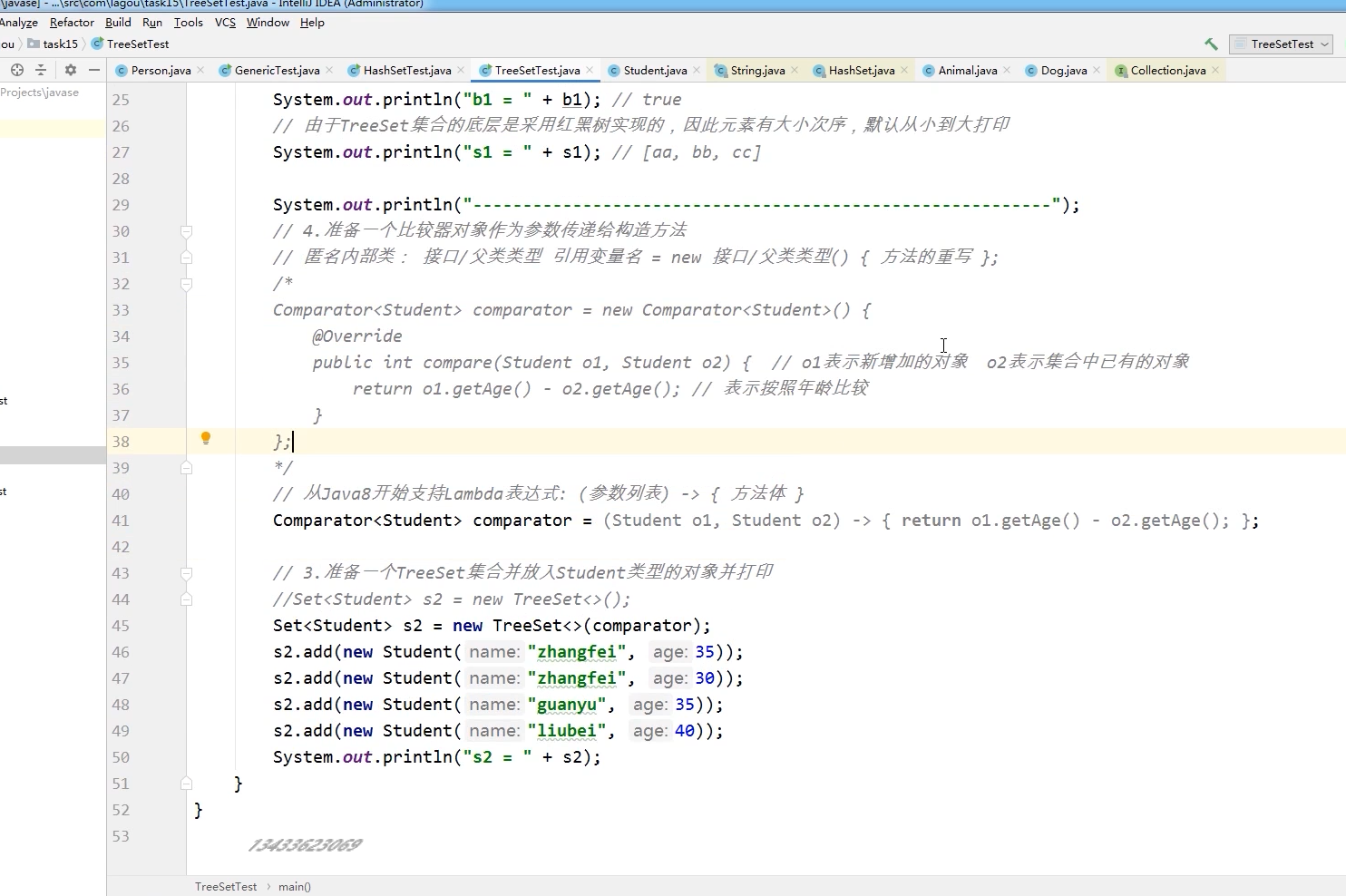The height and width of the screenshot is (896, 1346).
Task: Collapse the block comment starting at line 32
Action: [x=186, y=284]
